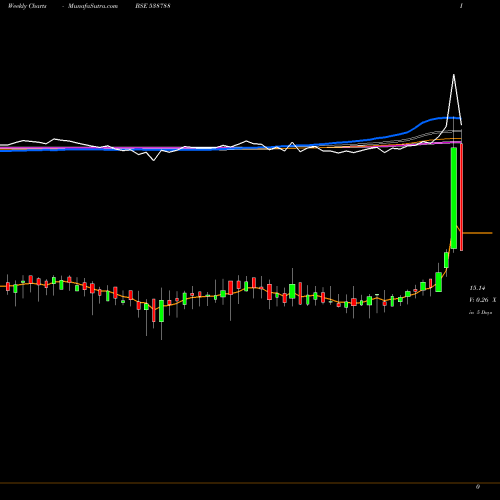The image size is (500, 500).
Task: Click the peak of the white line spike
Action: (454, 75)
